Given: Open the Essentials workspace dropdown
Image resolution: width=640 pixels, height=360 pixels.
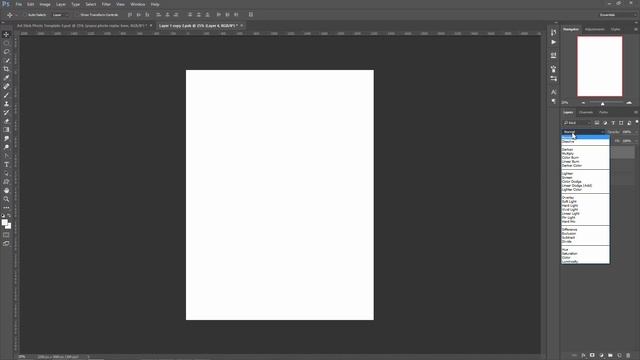Looking at the screenshot, I should pyautogui.click(x=617, y=15).
